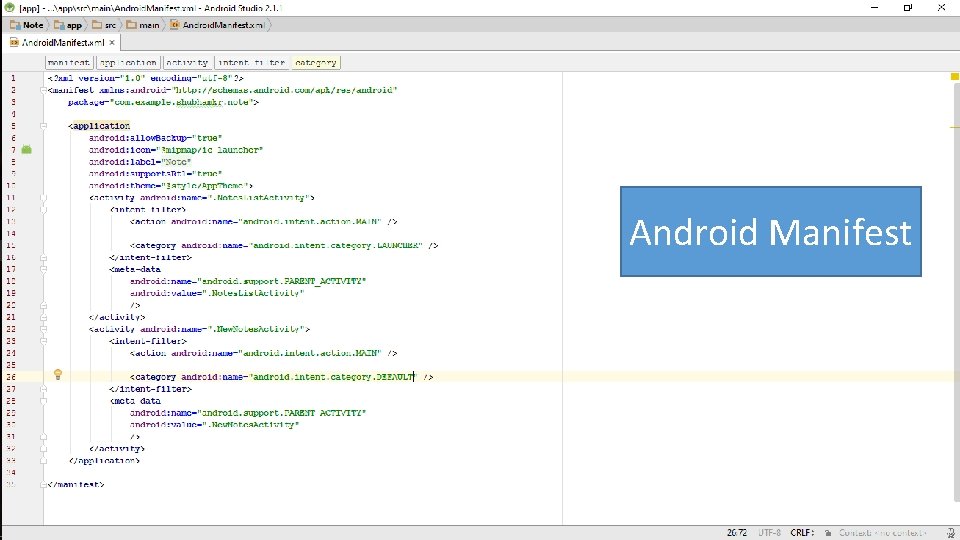The height and width of the screenshot is (540, 960).
Task: Click the 26:72 caret position in status bar
Action: (737, 533)
